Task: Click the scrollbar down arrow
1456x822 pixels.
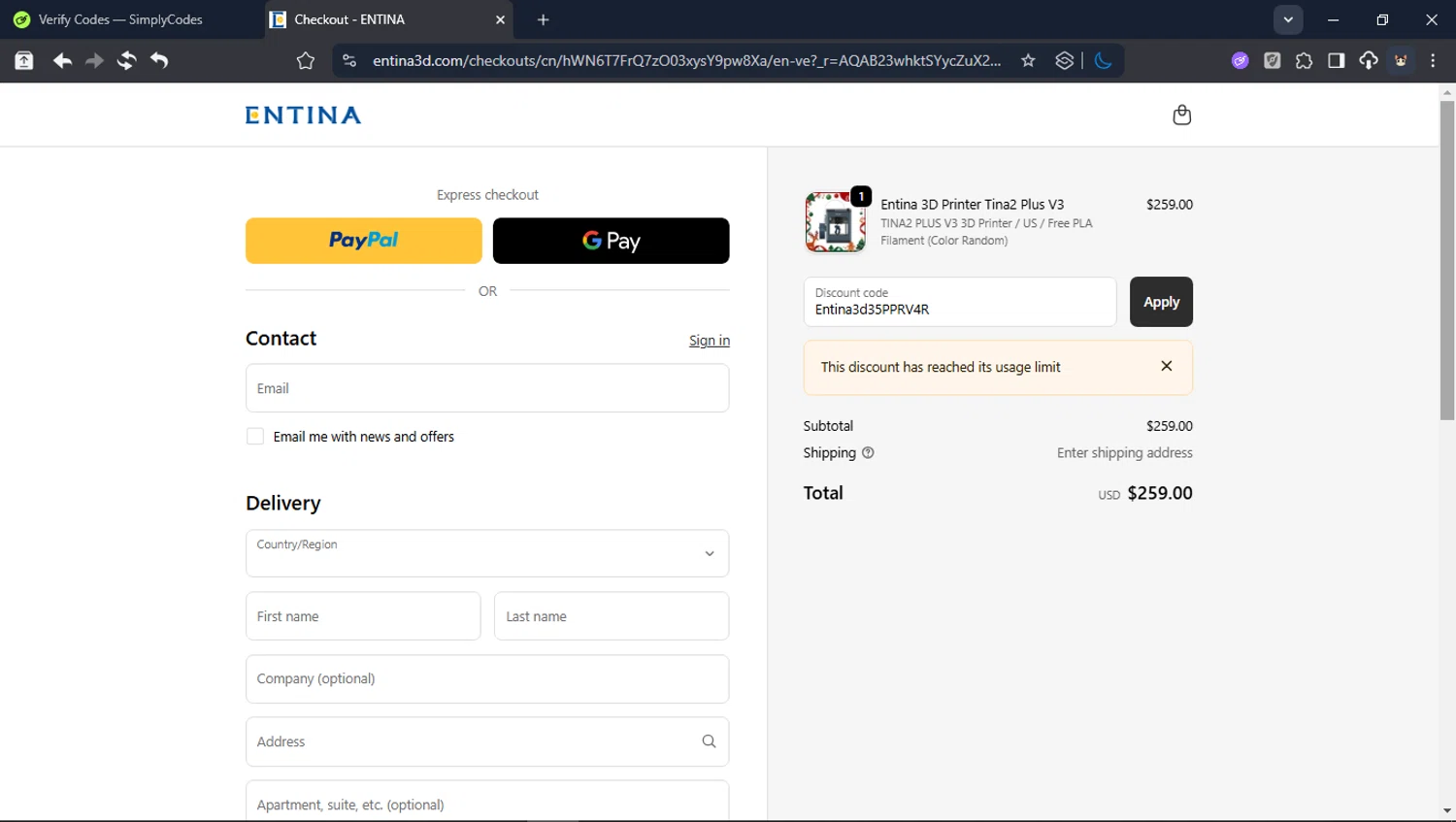Action: click(1447, 810)
